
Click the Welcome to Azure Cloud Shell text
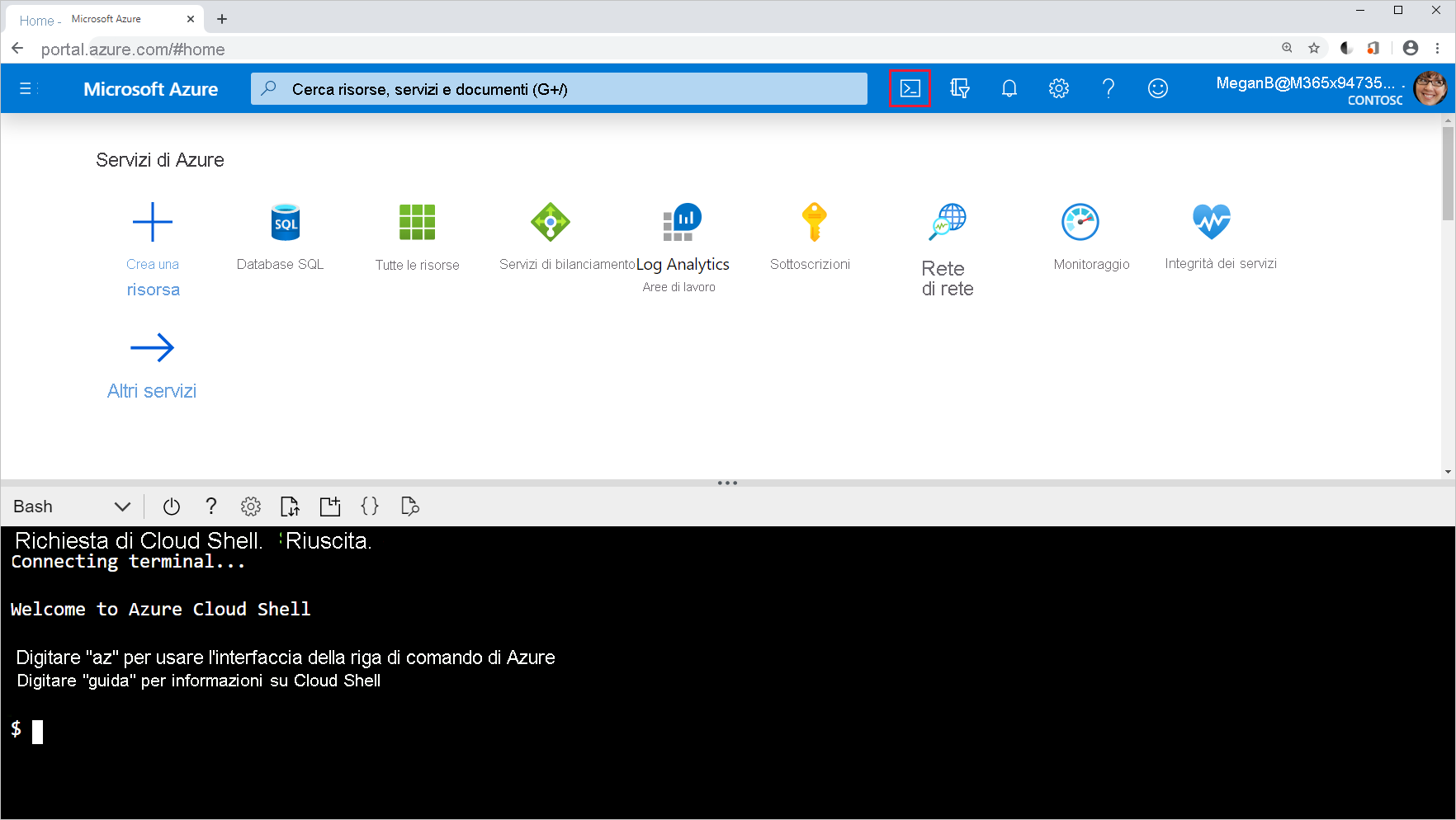(161, 610)
